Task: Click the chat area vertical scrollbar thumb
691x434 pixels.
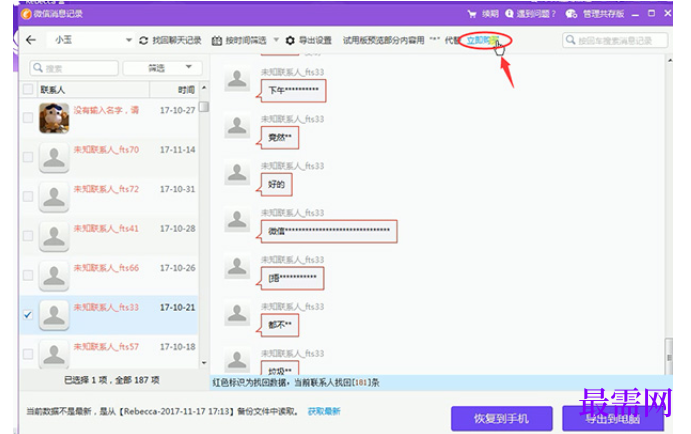Action: (669, 355)
